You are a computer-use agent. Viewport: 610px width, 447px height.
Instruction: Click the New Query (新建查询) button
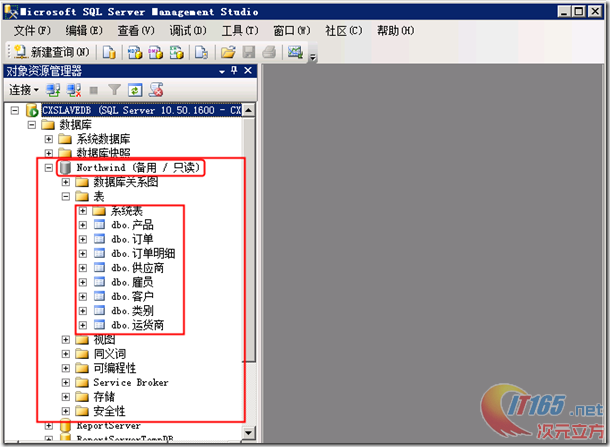click(x=52, y=52)
